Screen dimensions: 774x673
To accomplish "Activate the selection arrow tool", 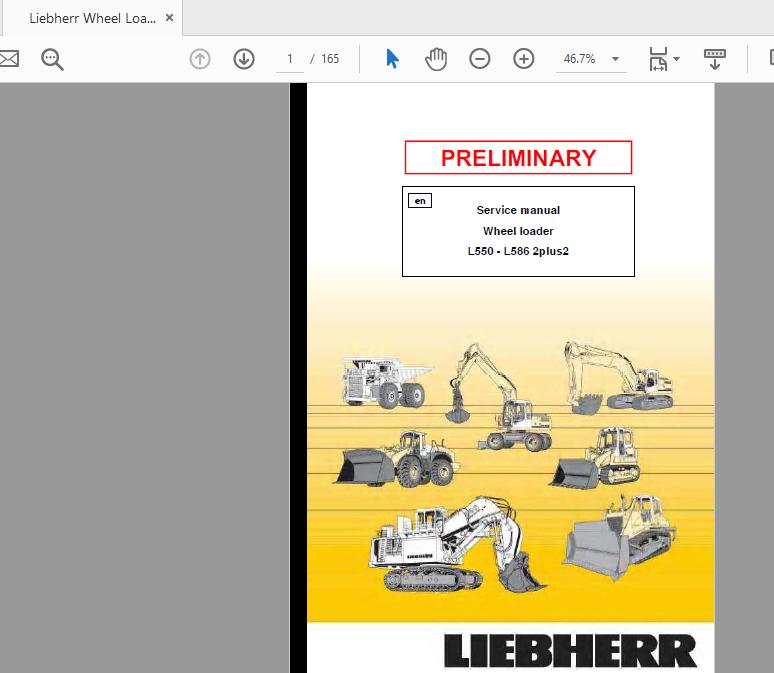I will point(392,59).
